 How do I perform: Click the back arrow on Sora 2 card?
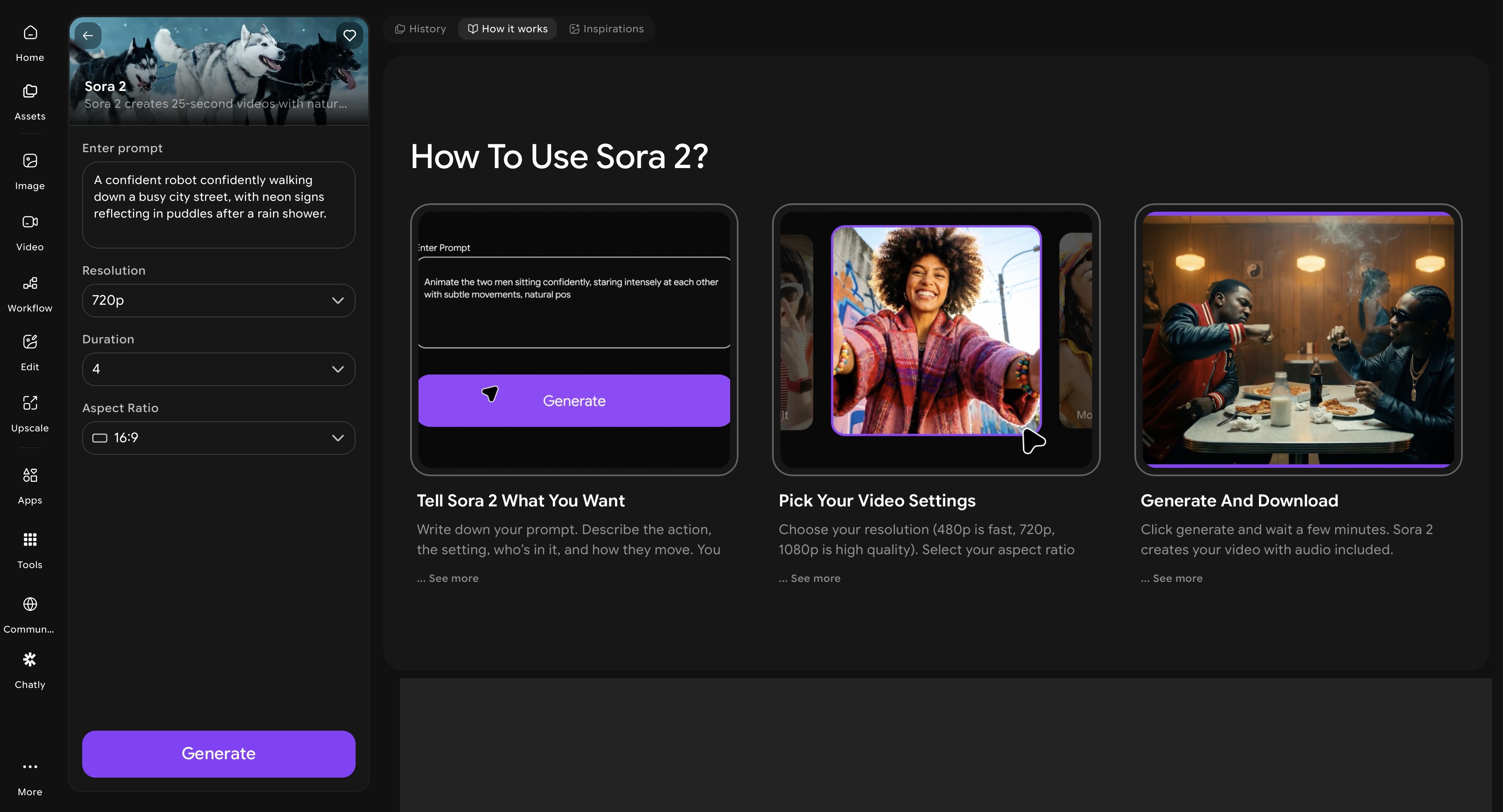tap(88, 36)
